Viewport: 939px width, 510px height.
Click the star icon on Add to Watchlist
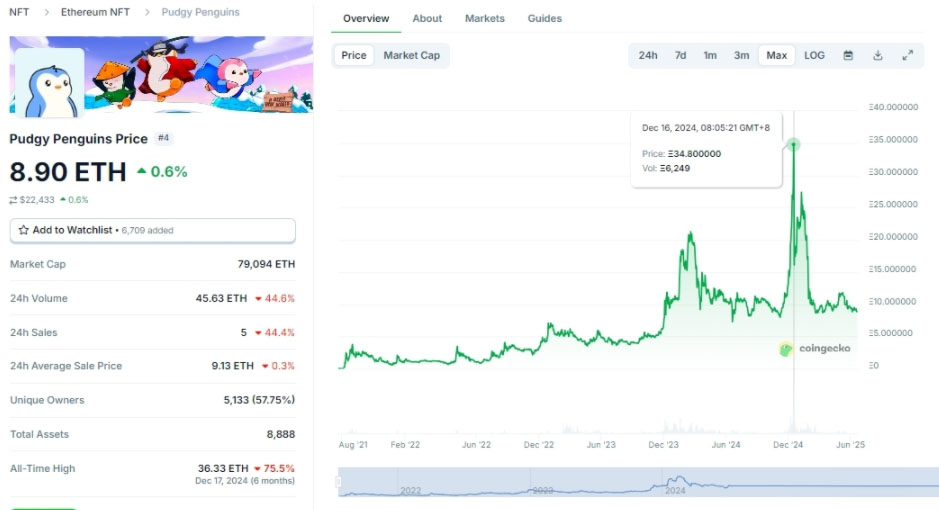click(x=24, y=230)
